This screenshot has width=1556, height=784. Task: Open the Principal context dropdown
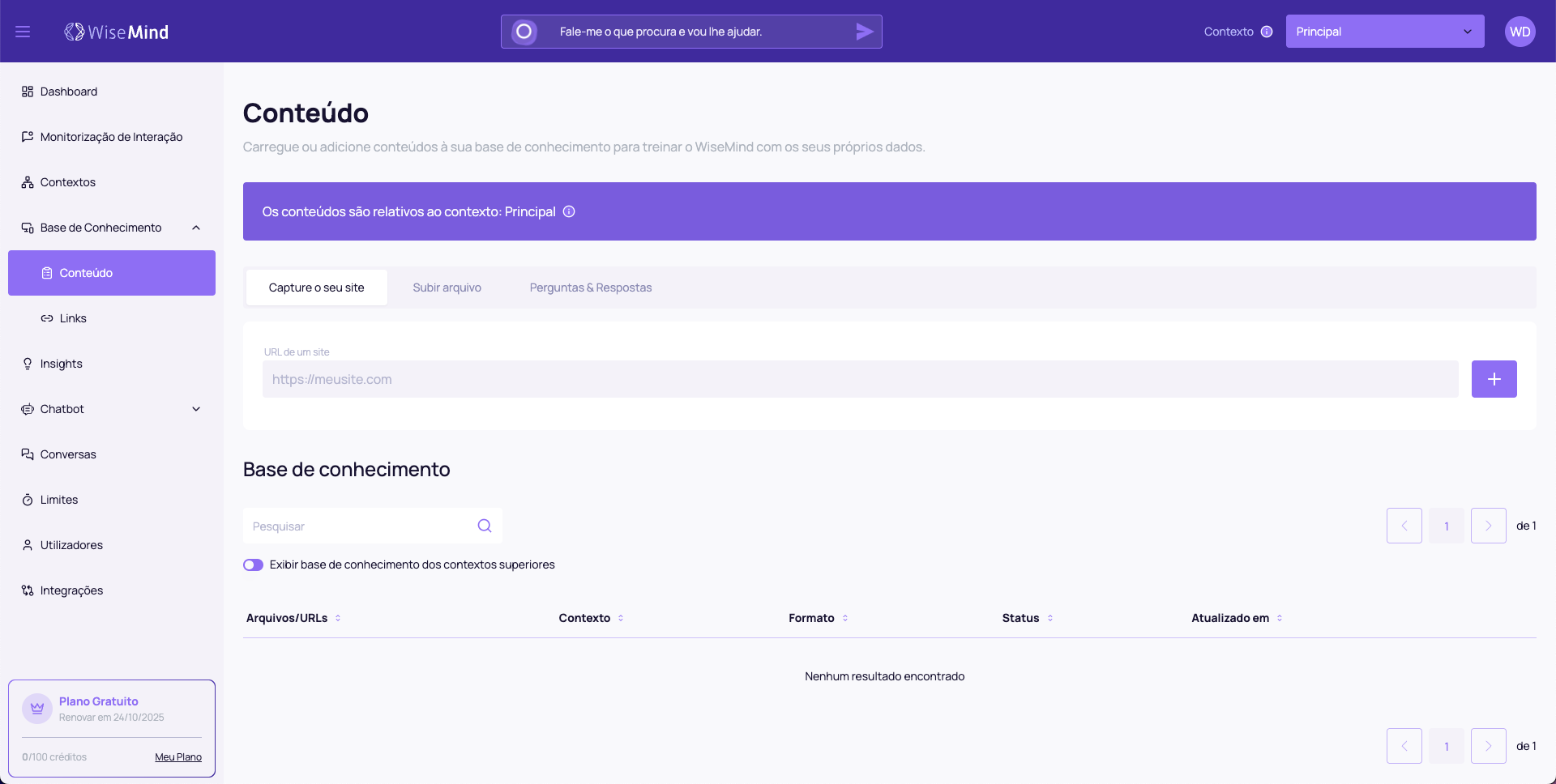(1384, 32)
